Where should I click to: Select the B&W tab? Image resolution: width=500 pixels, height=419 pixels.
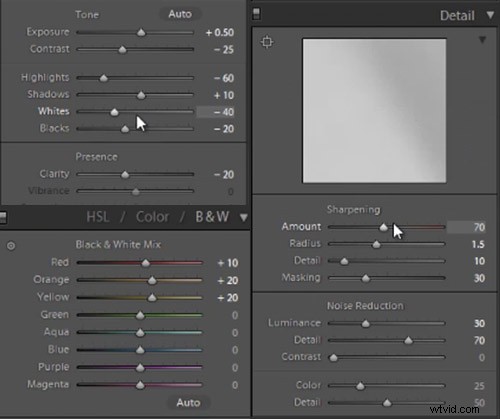tap(212, 217)
